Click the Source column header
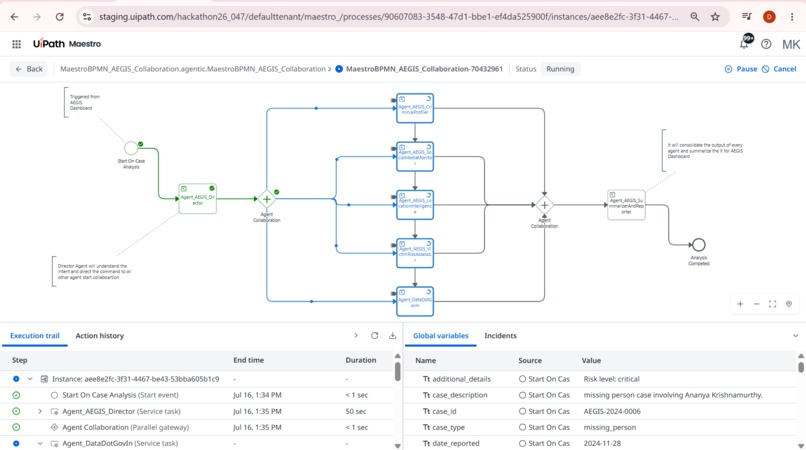The height and width of the screenshot is (450, 806). 530,361
